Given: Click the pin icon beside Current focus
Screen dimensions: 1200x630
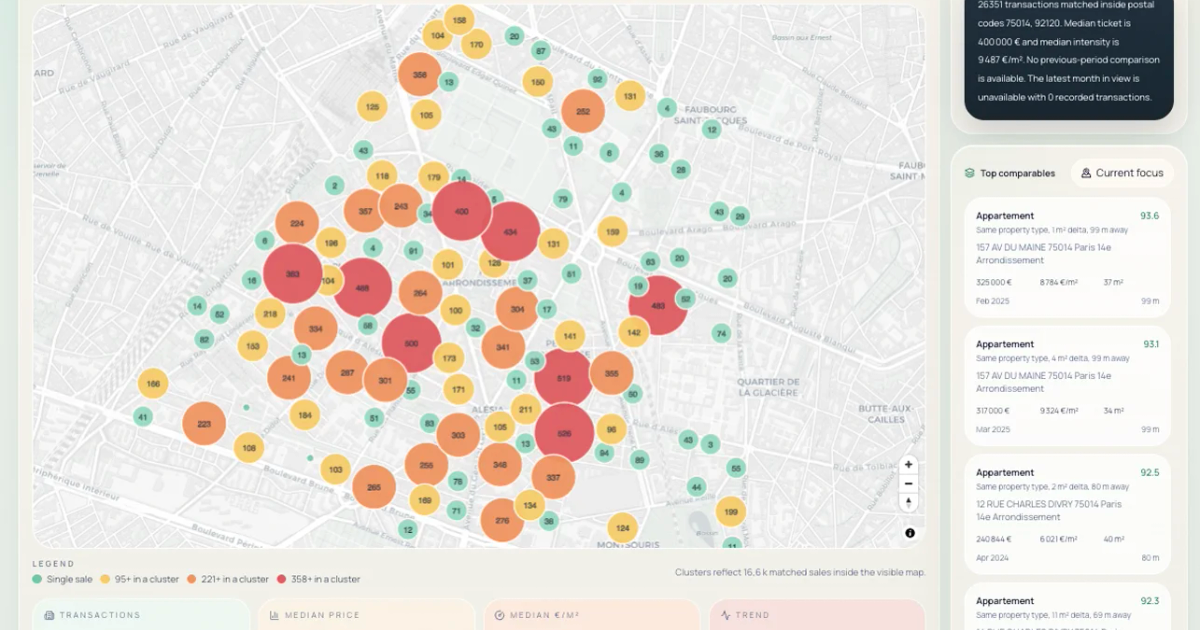Looking at the screenshot, I should [1086, 173].
